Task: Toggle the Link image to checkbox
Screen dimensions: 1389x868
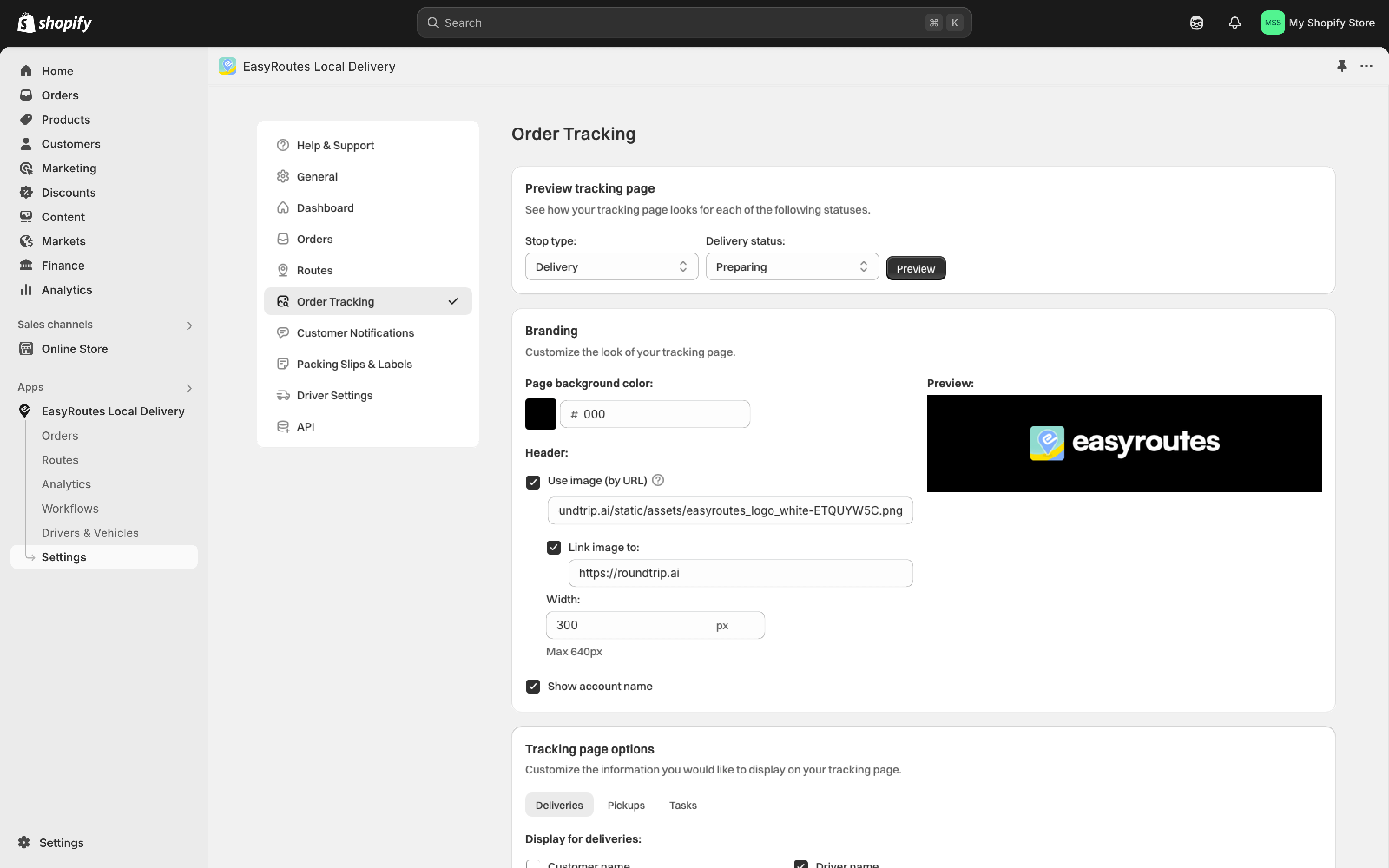Action: click(x=553, y=547)
